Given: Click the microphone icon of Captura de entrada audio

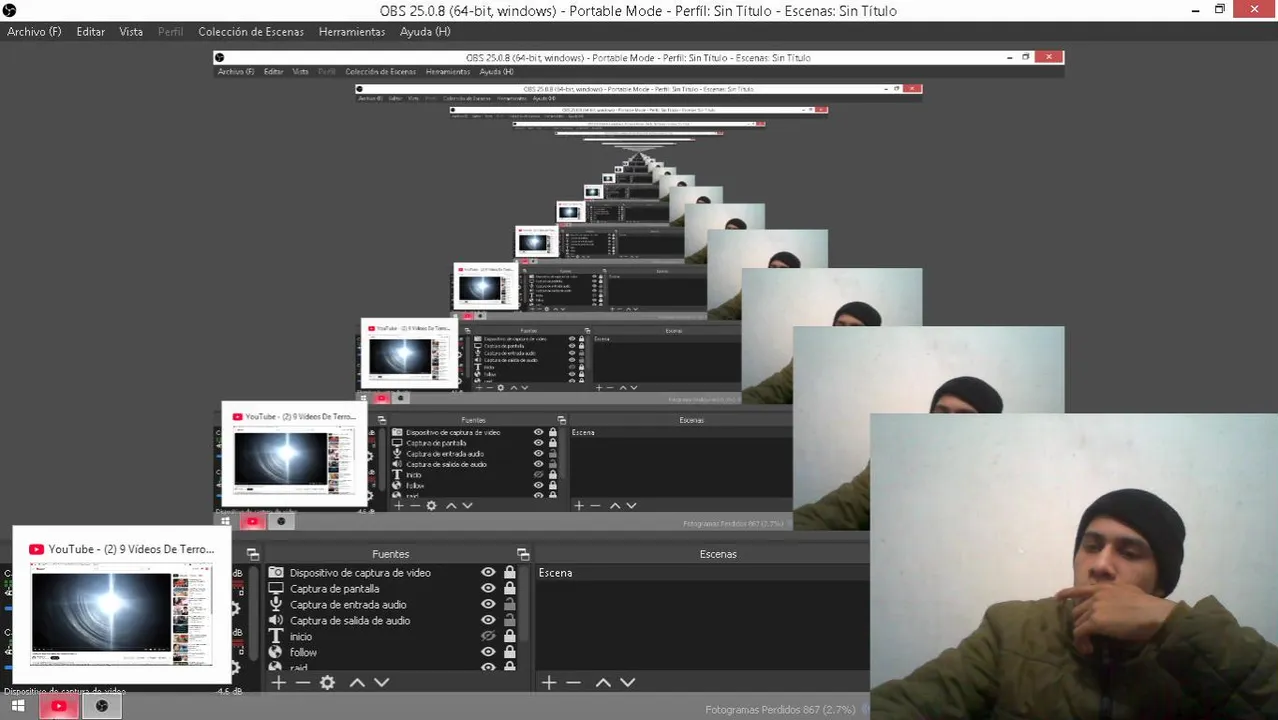Looking at the screenshot, I should click(x=276, y=605).
